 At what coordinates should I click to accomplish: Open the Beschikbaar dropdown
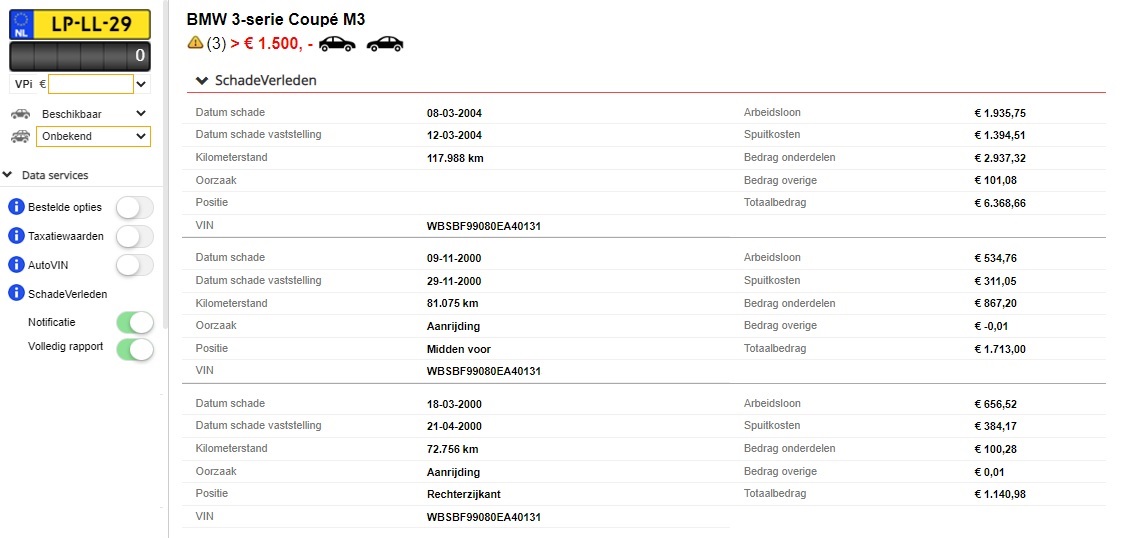(93, 113)
